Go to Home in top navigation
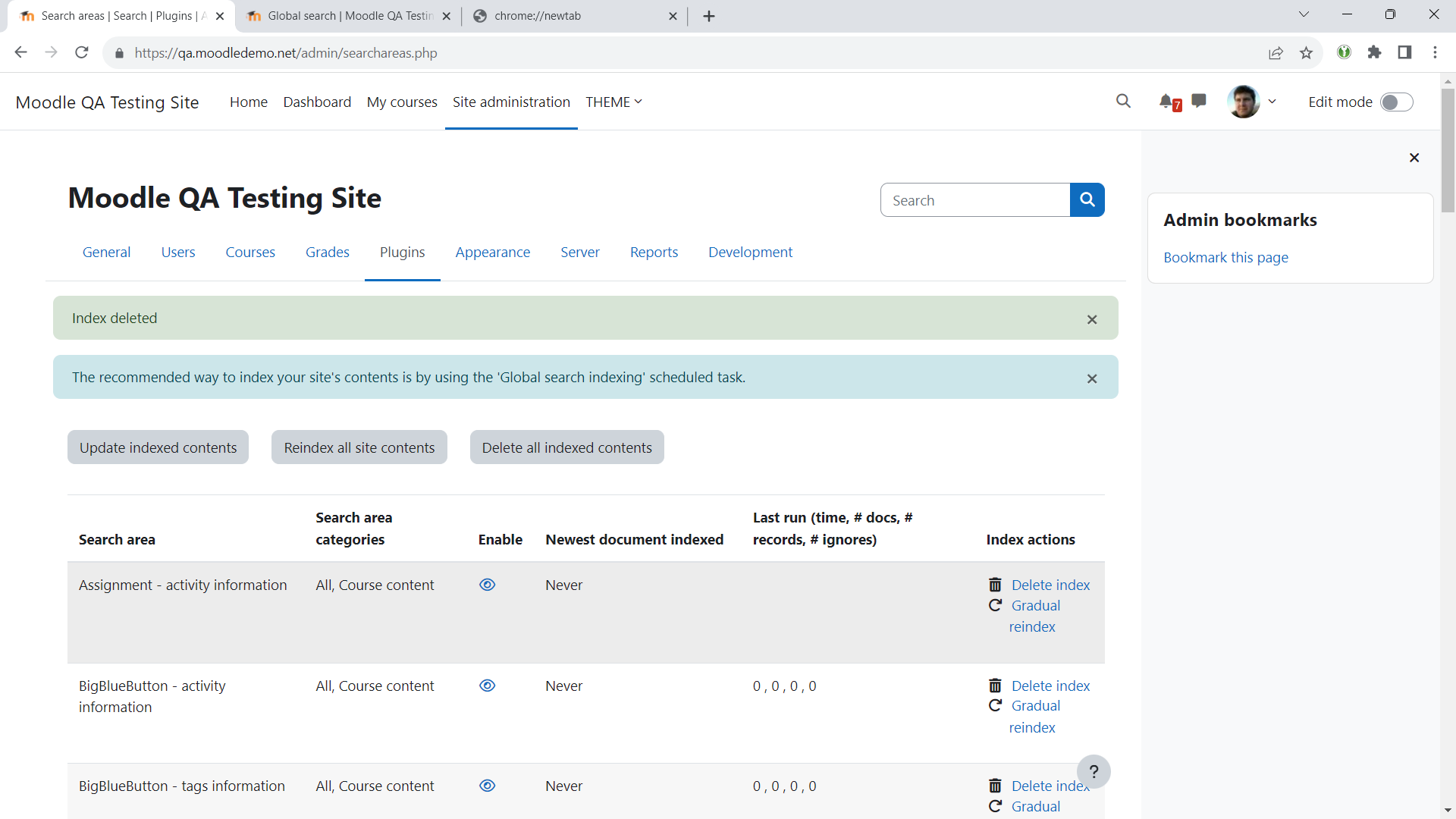This screenshot has height=819, width=1456. pos(249,102)
